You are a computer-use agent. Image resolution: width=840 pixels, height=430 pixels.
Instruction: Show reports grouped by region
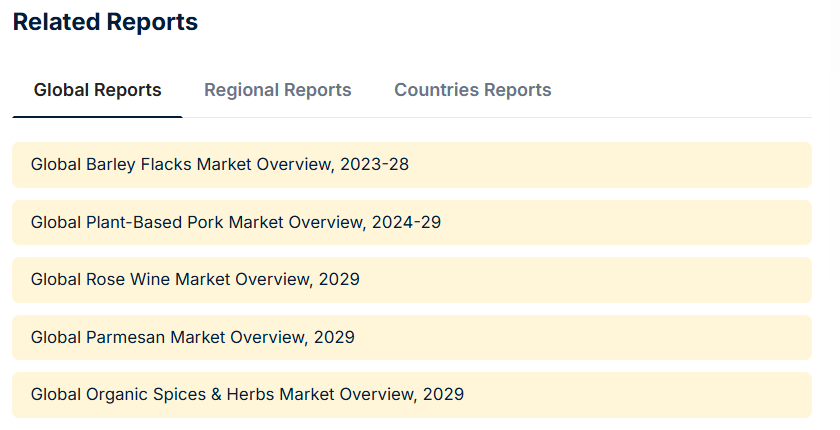tap(277, 90)
